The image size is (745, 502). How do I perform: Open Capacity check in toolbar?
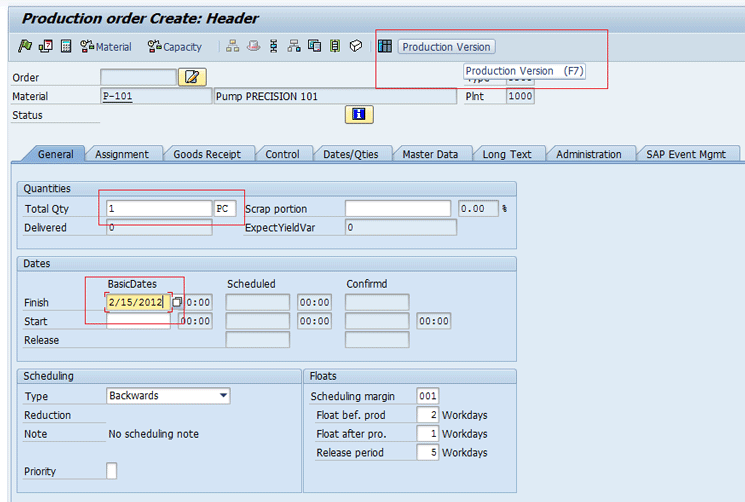click(174, 46)
